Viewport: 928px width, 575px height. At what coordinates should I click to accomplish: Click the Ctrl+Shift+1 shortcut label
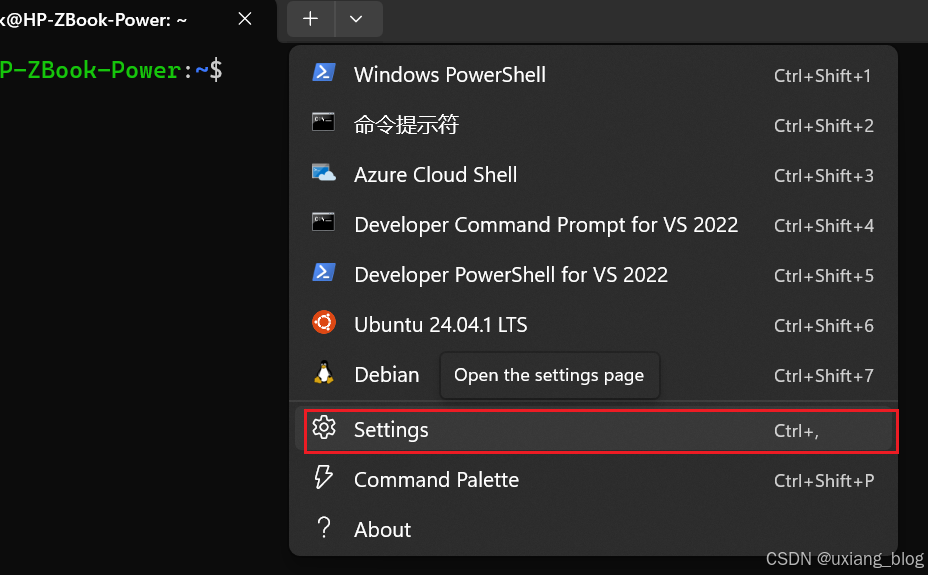click(823, 76)
